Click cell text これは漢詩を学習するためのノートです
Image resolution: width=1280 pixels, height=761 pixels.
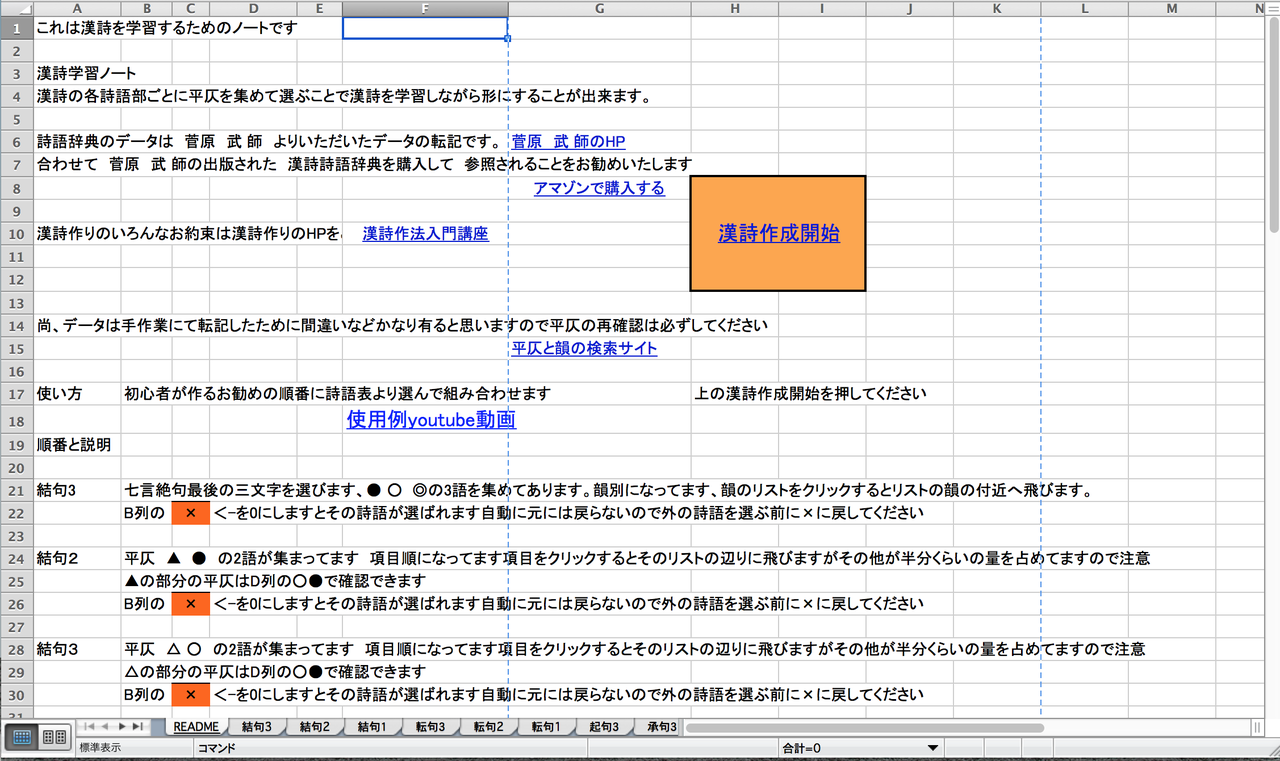click(x=167, y=28)
